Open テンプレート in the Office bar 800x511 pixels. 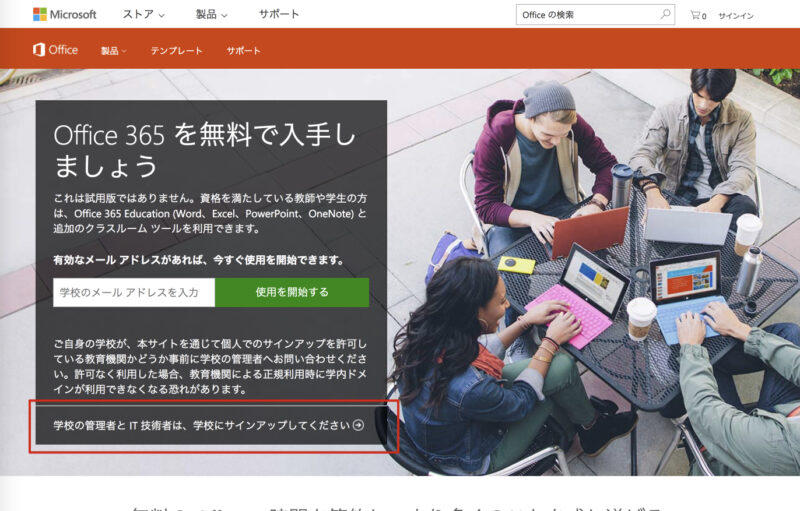pos(176,50)
